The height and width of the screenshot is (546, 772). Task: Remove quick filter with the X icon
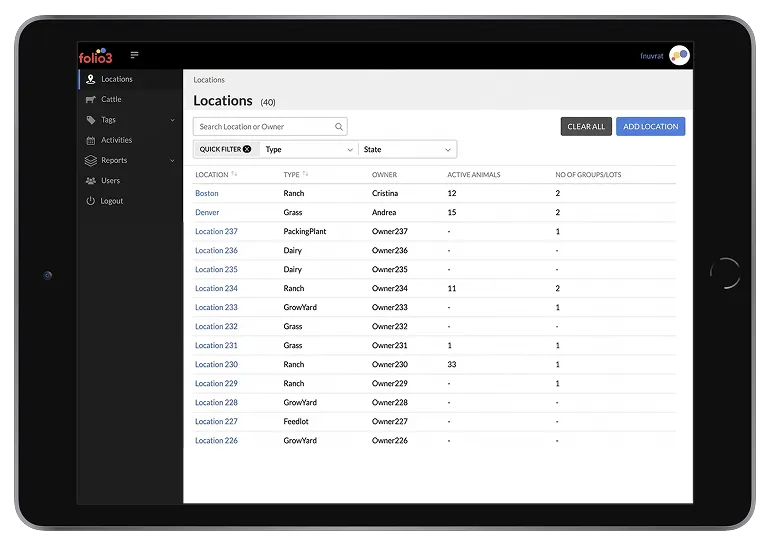247,149
